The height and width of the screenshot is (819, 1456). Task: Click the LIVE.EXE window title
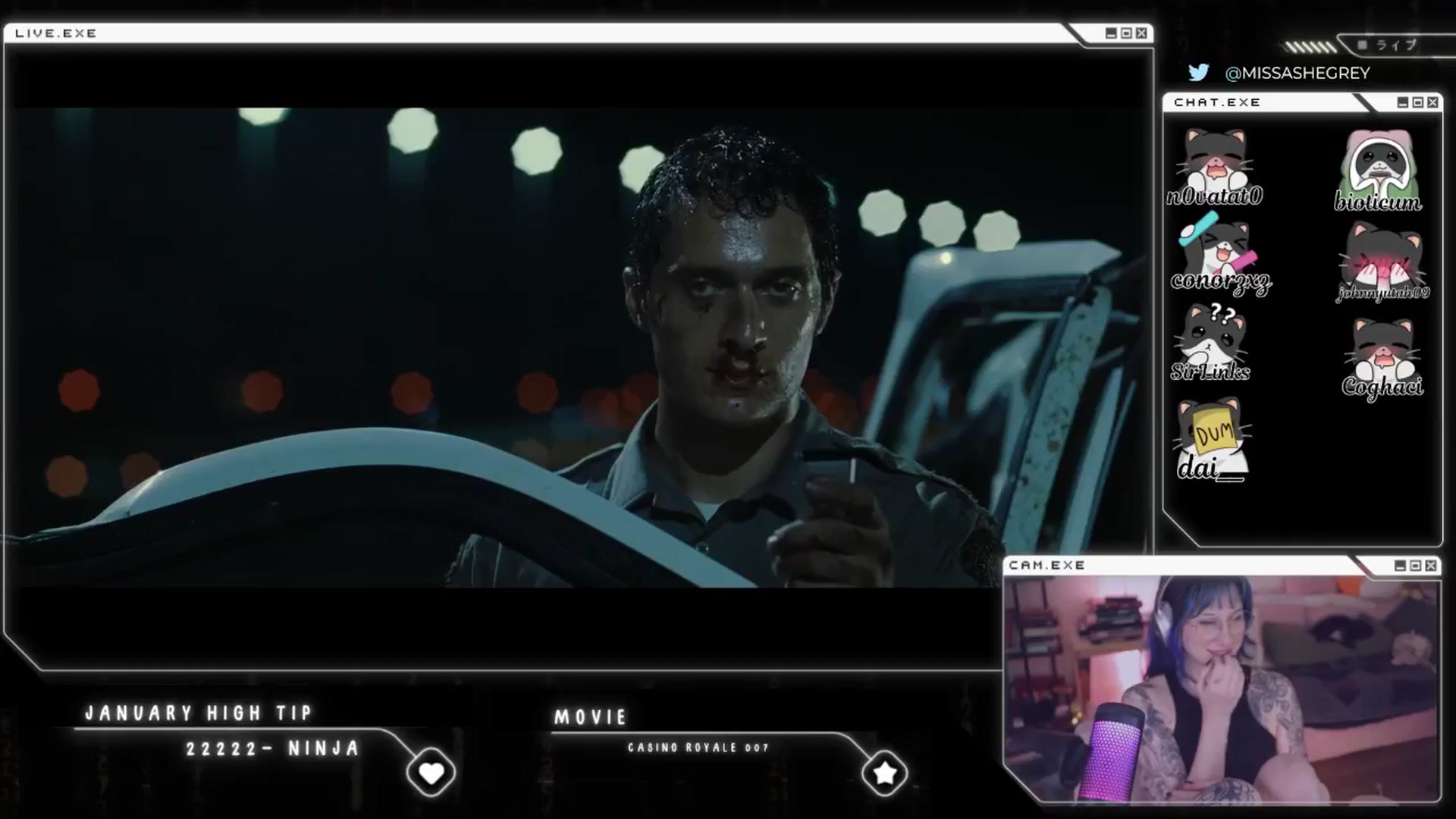coord(56,33)
